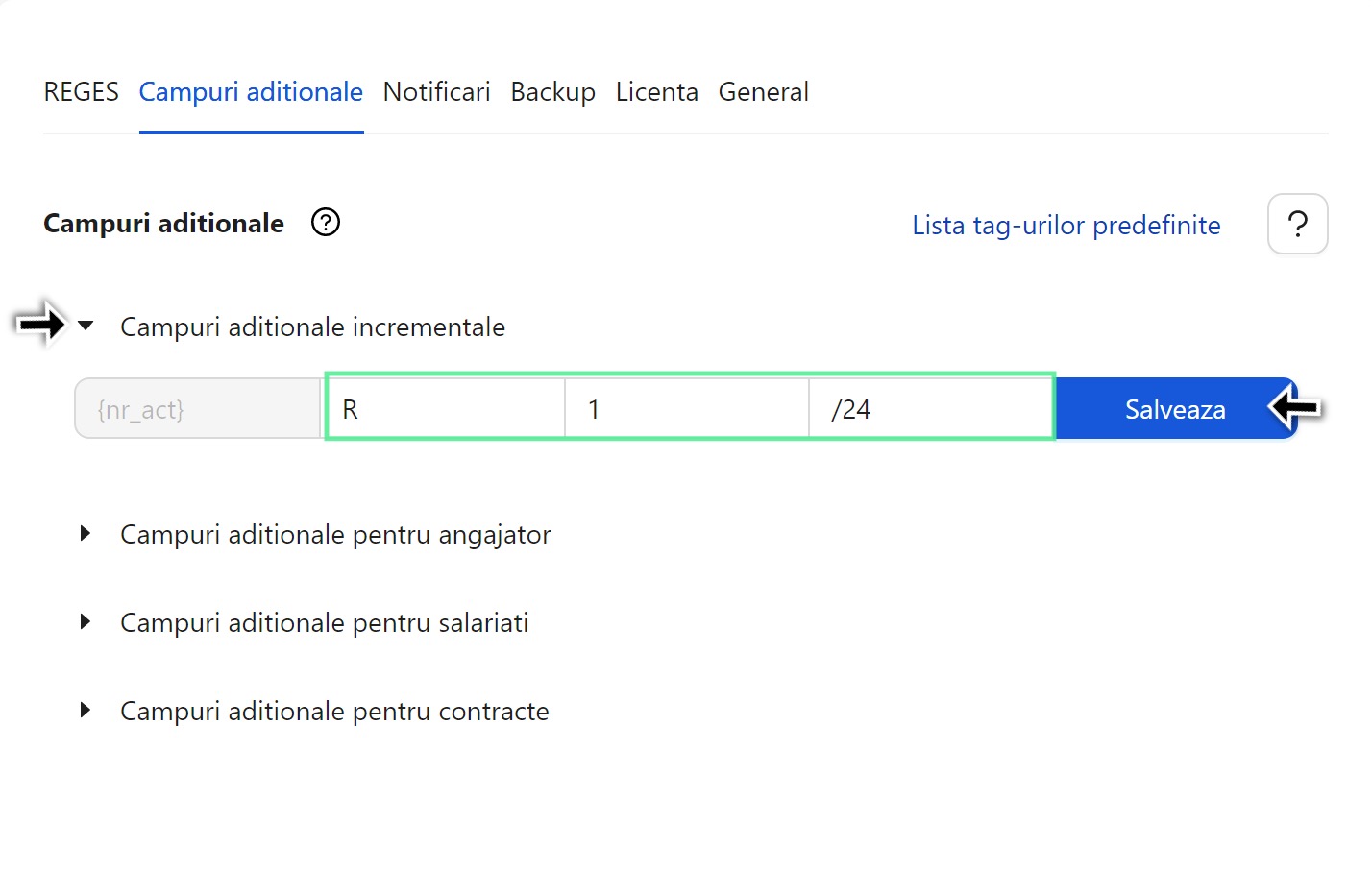The width and height of the screenshot is (1372, 895).
Task: Click the disclosure triangle next to incrementale
Action: click(85, 326)
